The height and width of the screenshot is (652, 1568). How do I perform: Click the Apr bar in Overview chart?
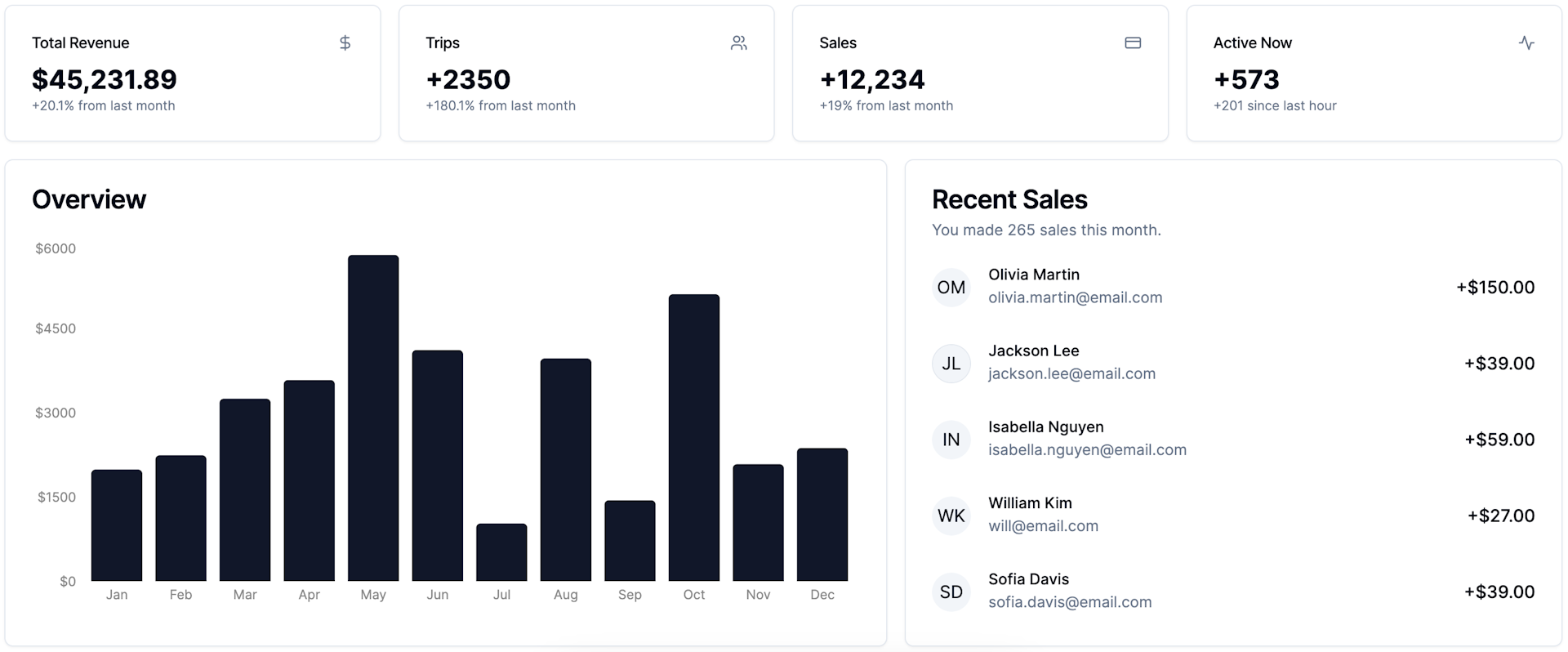309,480
